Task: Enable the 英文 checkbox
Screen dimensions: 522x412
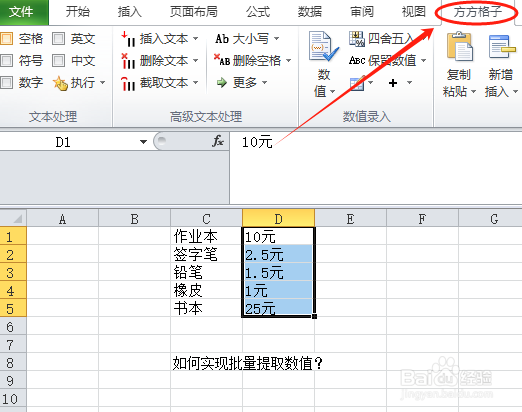Action: point(58,39)
